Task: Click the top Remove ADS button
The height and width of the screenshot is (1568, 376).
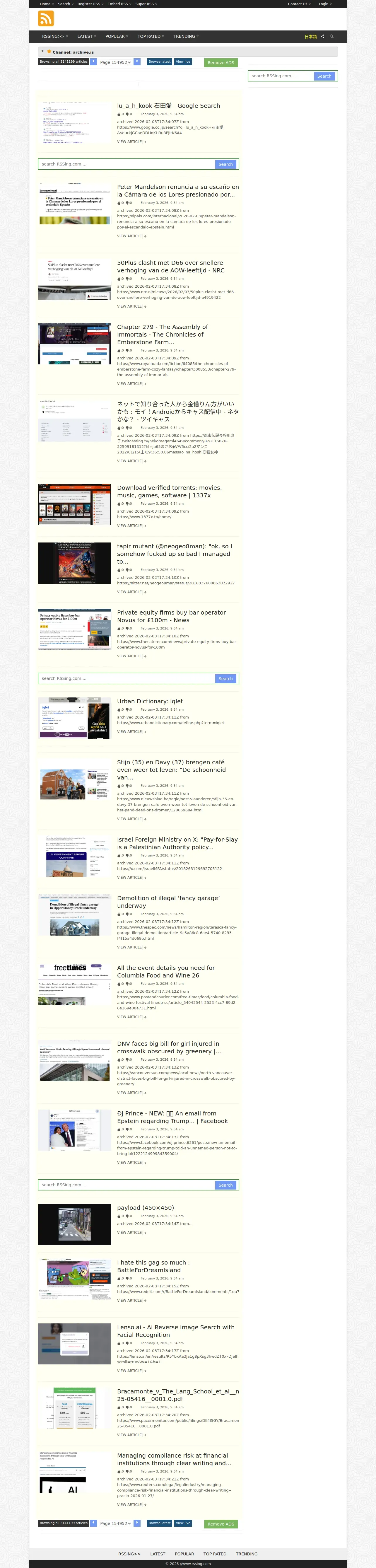Action: (221, 63)
